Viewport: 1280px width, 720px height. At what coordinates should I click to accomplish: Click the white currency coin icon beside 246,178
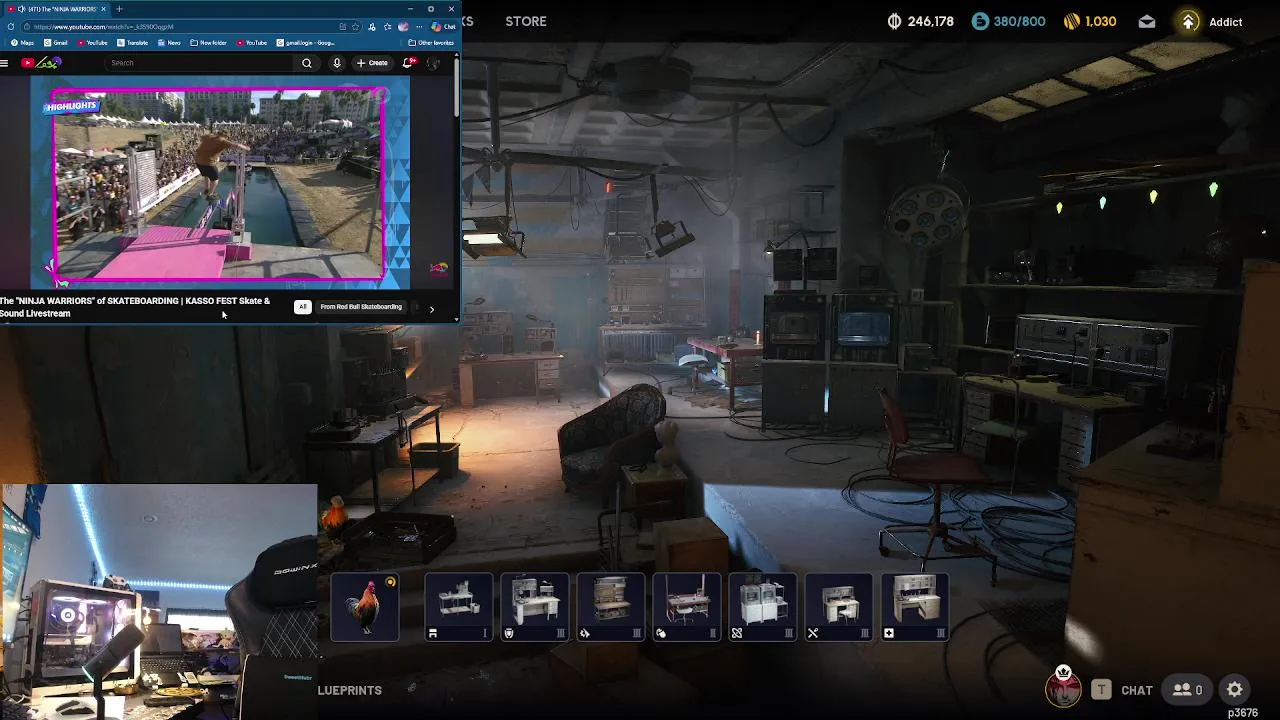[x=894, y=21]
